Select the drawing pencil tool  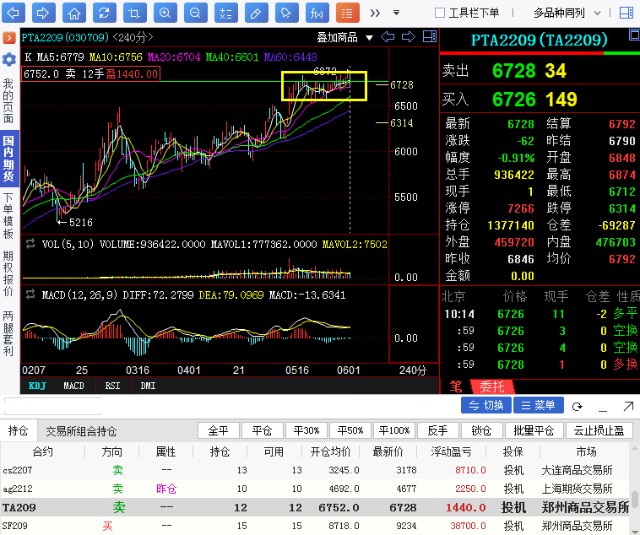256,13
